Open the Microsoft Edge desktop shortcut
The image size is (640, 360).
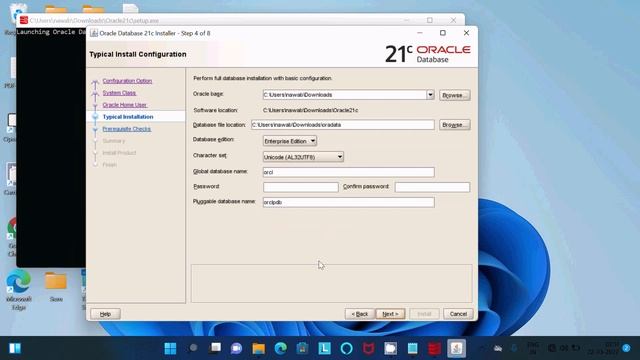click(18, 289)
